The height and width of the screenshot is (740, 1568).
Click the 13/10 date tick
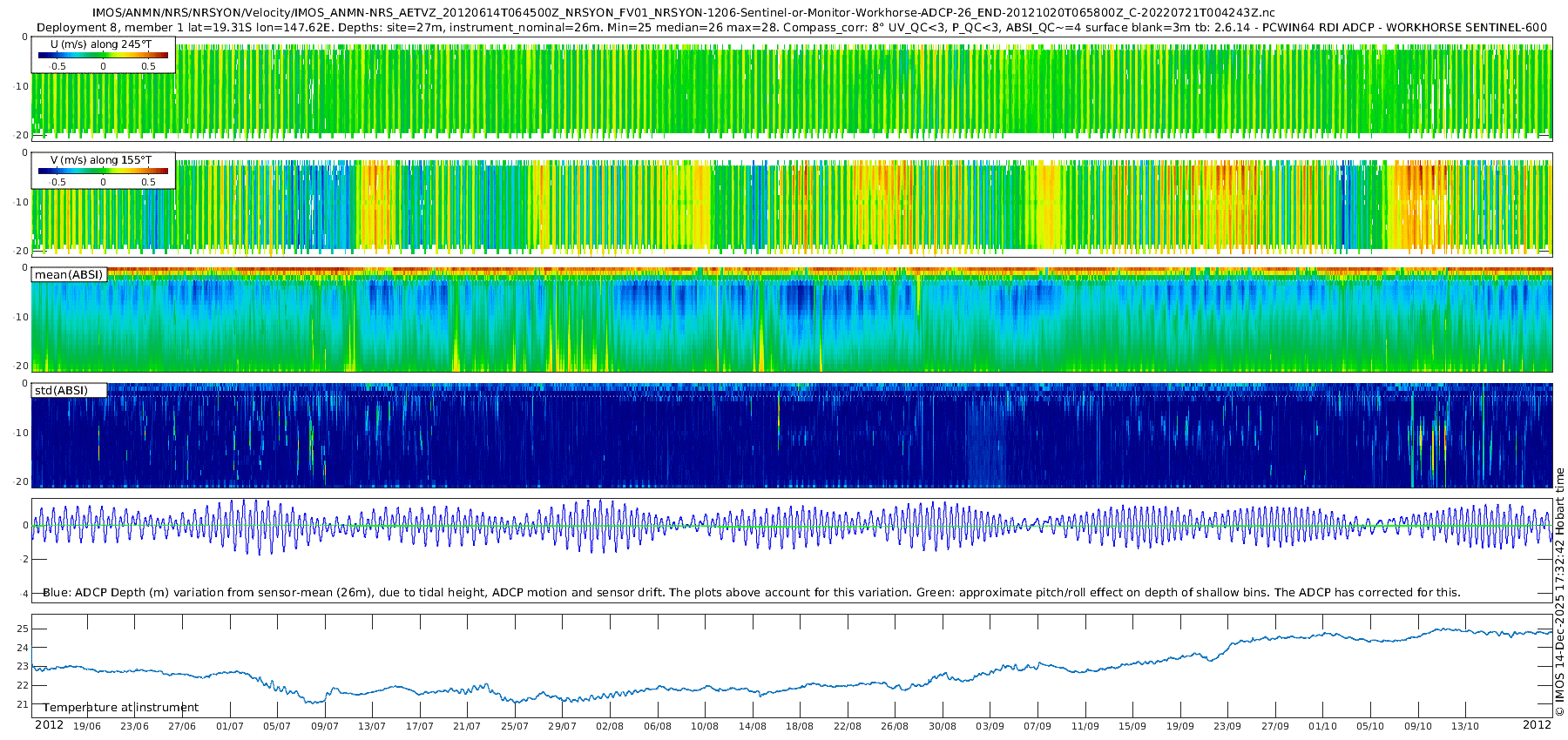pos(1465,726)
